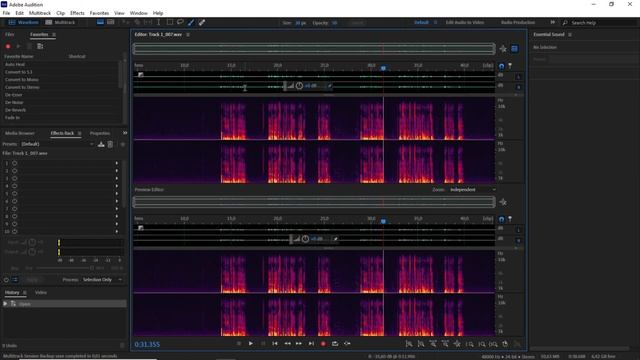Click Zoom Out Time icon

coord(445,344)
